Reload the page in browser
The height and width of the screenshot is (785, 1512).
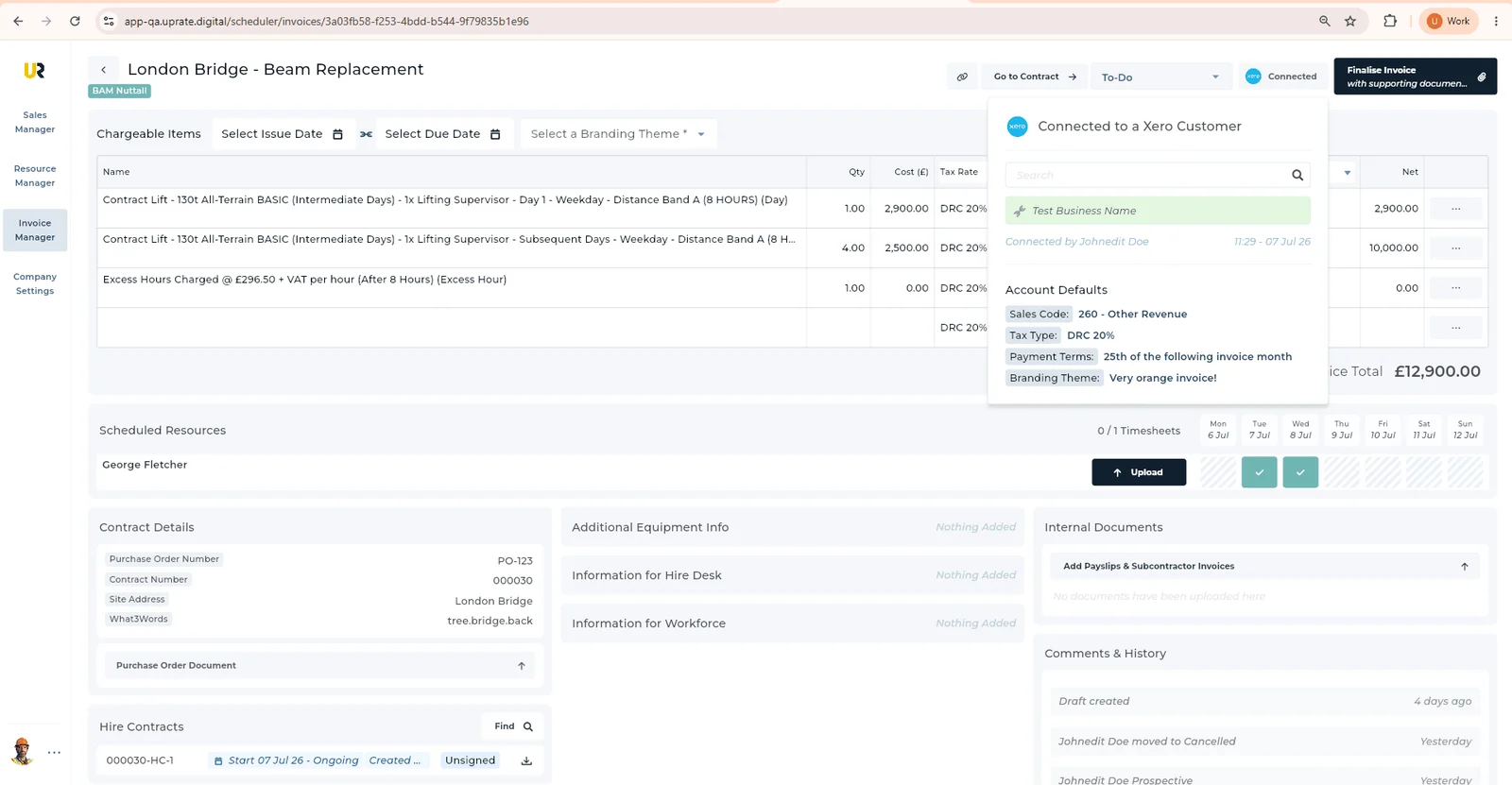pyautogui.click(x=75, y=21)
